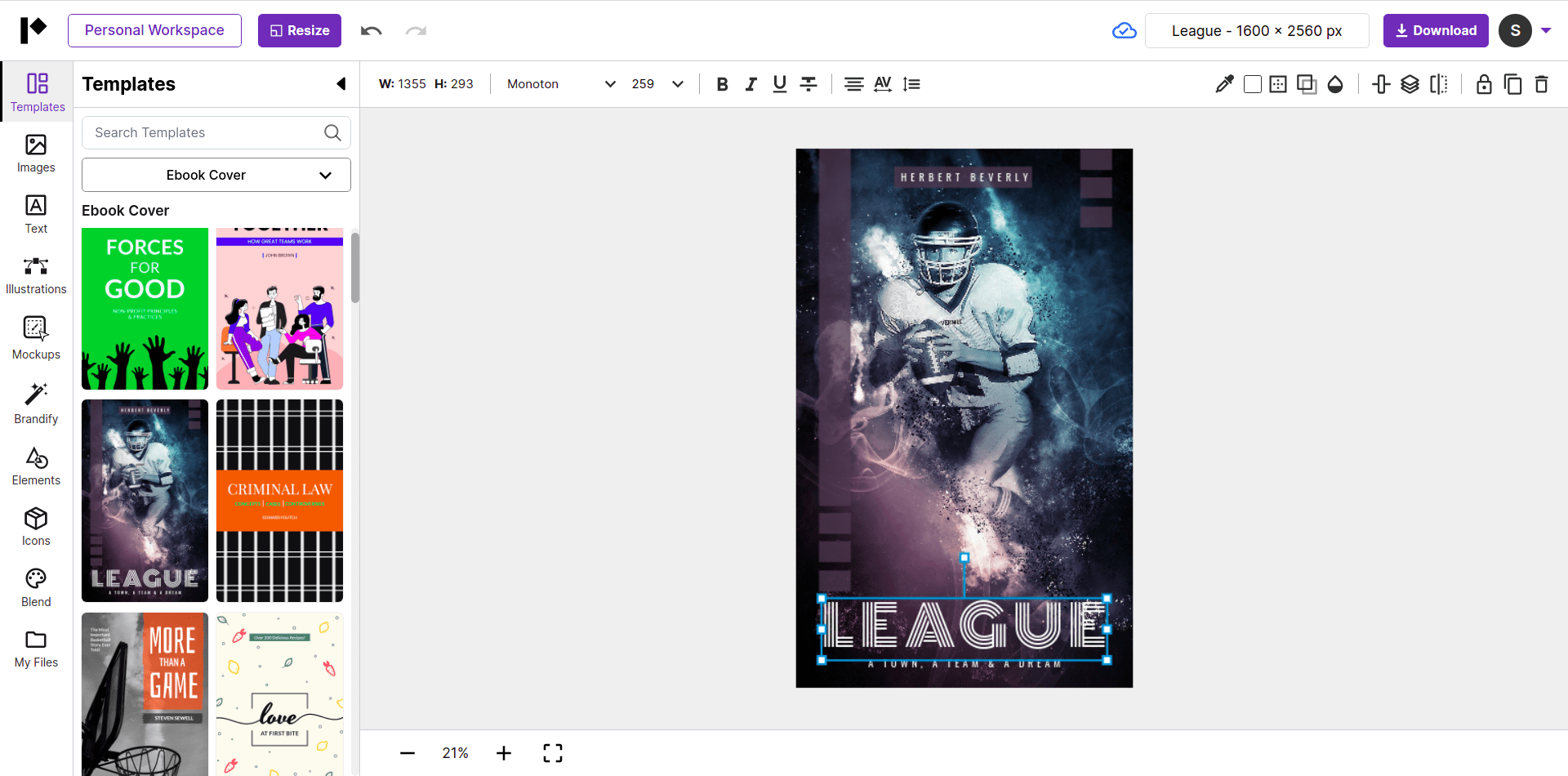
Task: Open the My Files section
Action: point(35,649)
